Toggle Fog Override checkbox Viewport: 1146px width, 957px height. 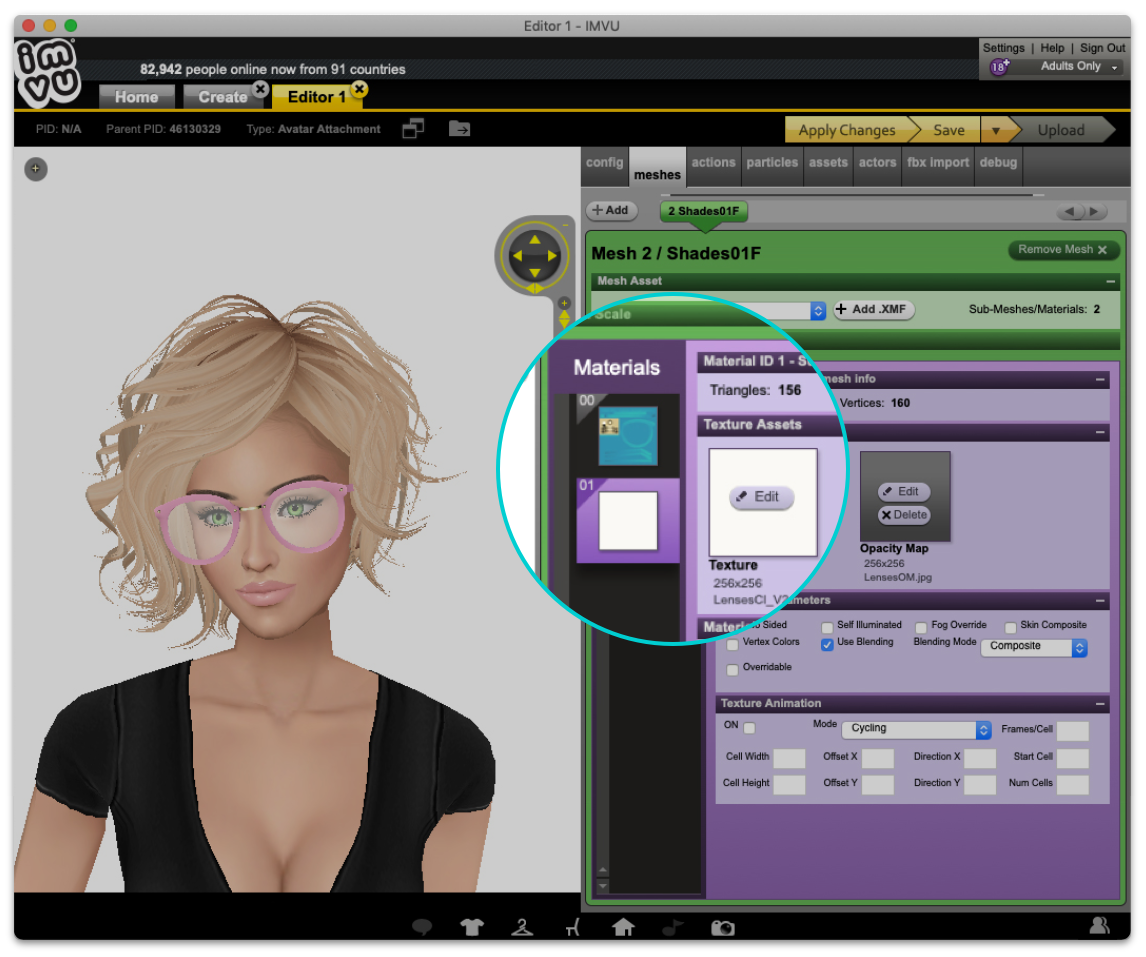921,627
